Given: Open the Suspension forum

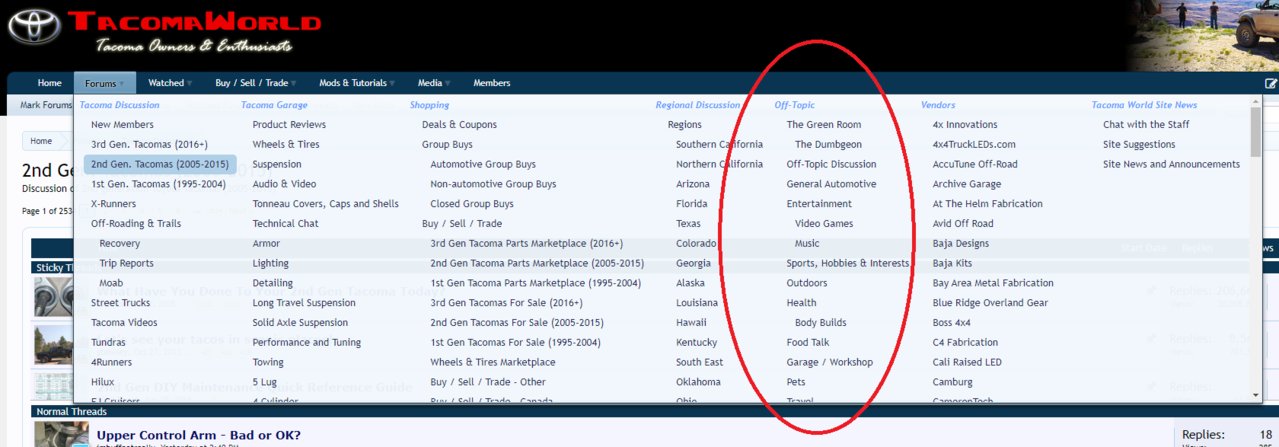Looking at the screenshot, I should point(276,164).
